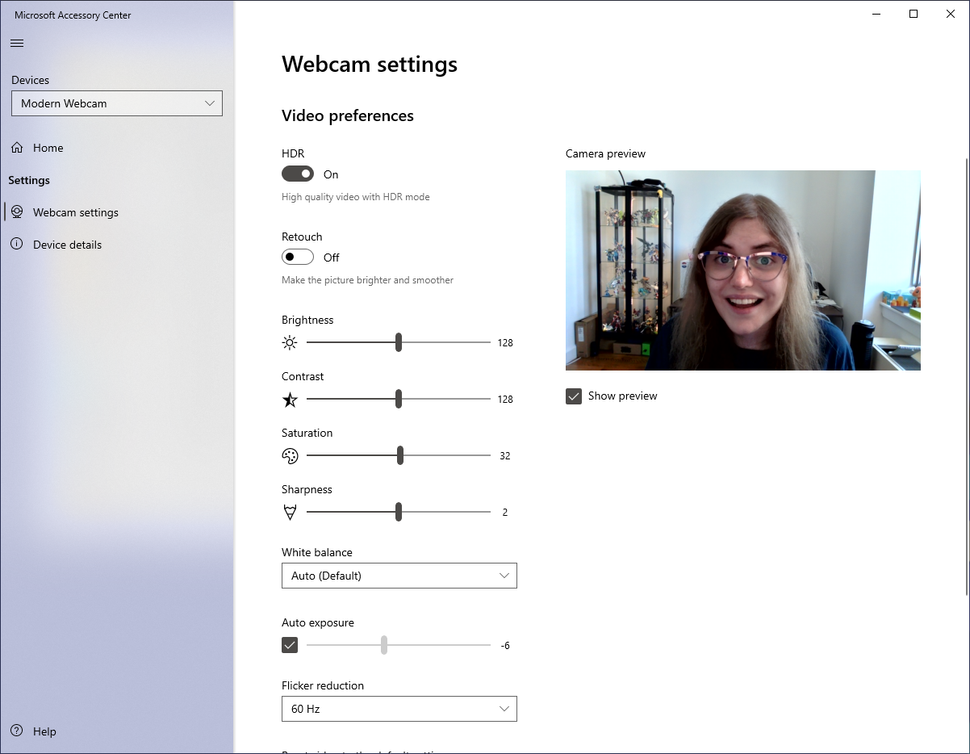
Task: Open the Modern Webcam devices dropdown
Action: (x=116, y=103)
